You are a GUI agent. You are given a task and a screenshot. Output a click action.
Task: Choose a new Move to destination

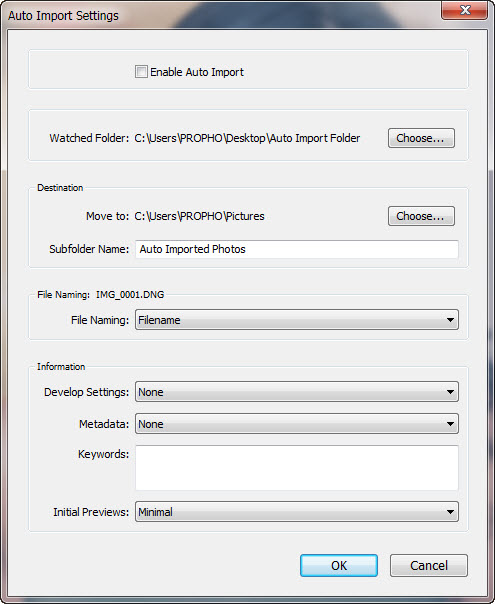coord(421,216)
